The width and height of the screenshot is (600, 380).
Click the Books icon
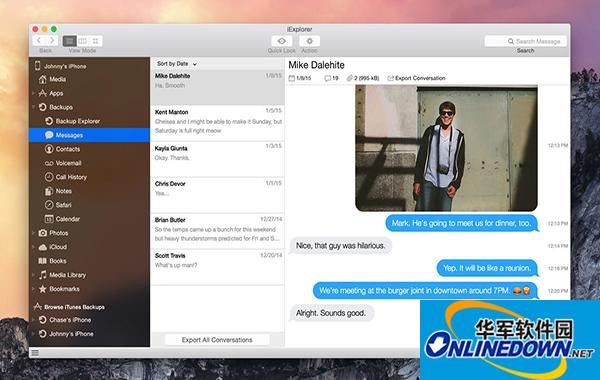(42, 261)
